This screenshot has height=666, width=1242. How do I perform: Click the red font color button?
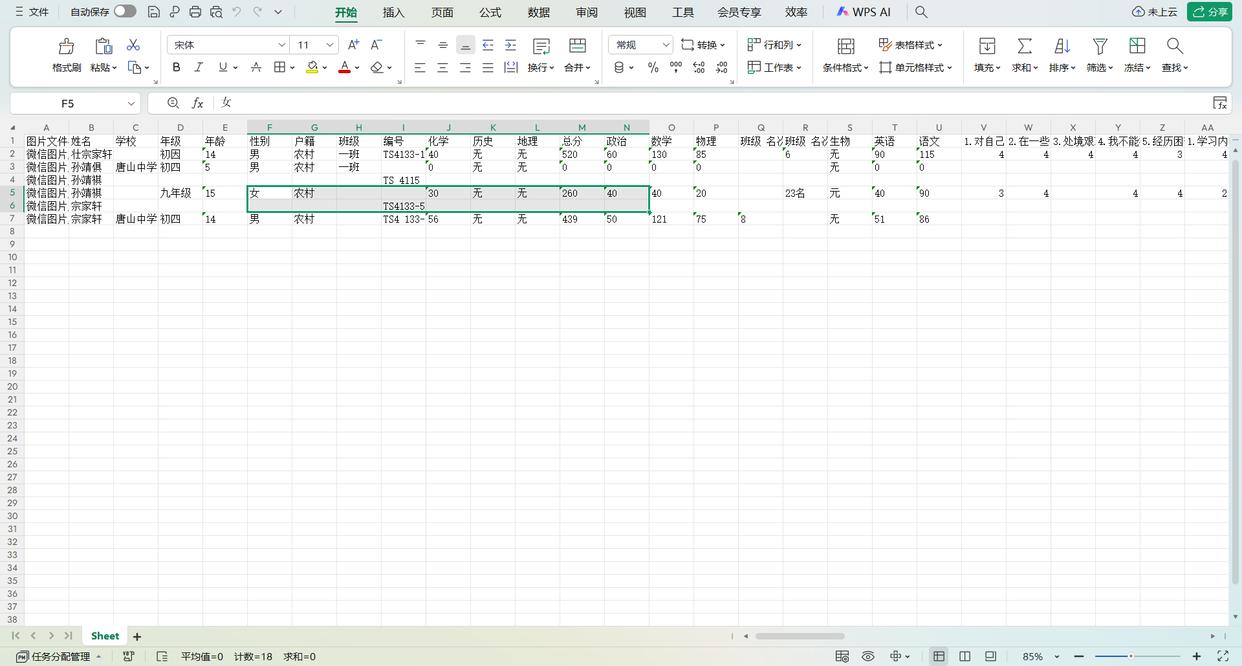[344, 67]
